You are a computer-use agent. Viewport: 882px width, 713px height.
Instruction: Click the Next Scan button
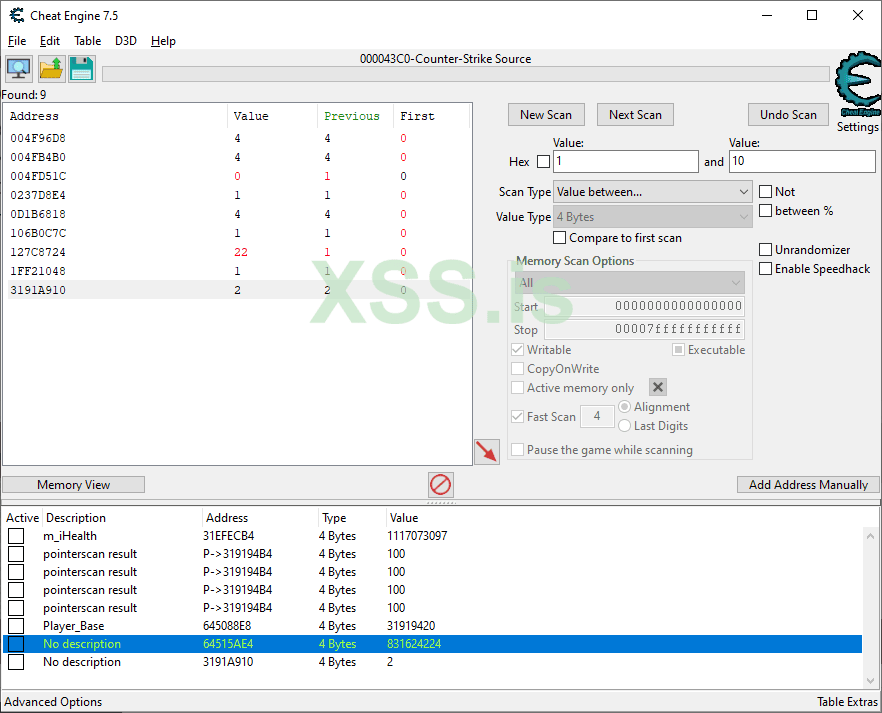635,115
